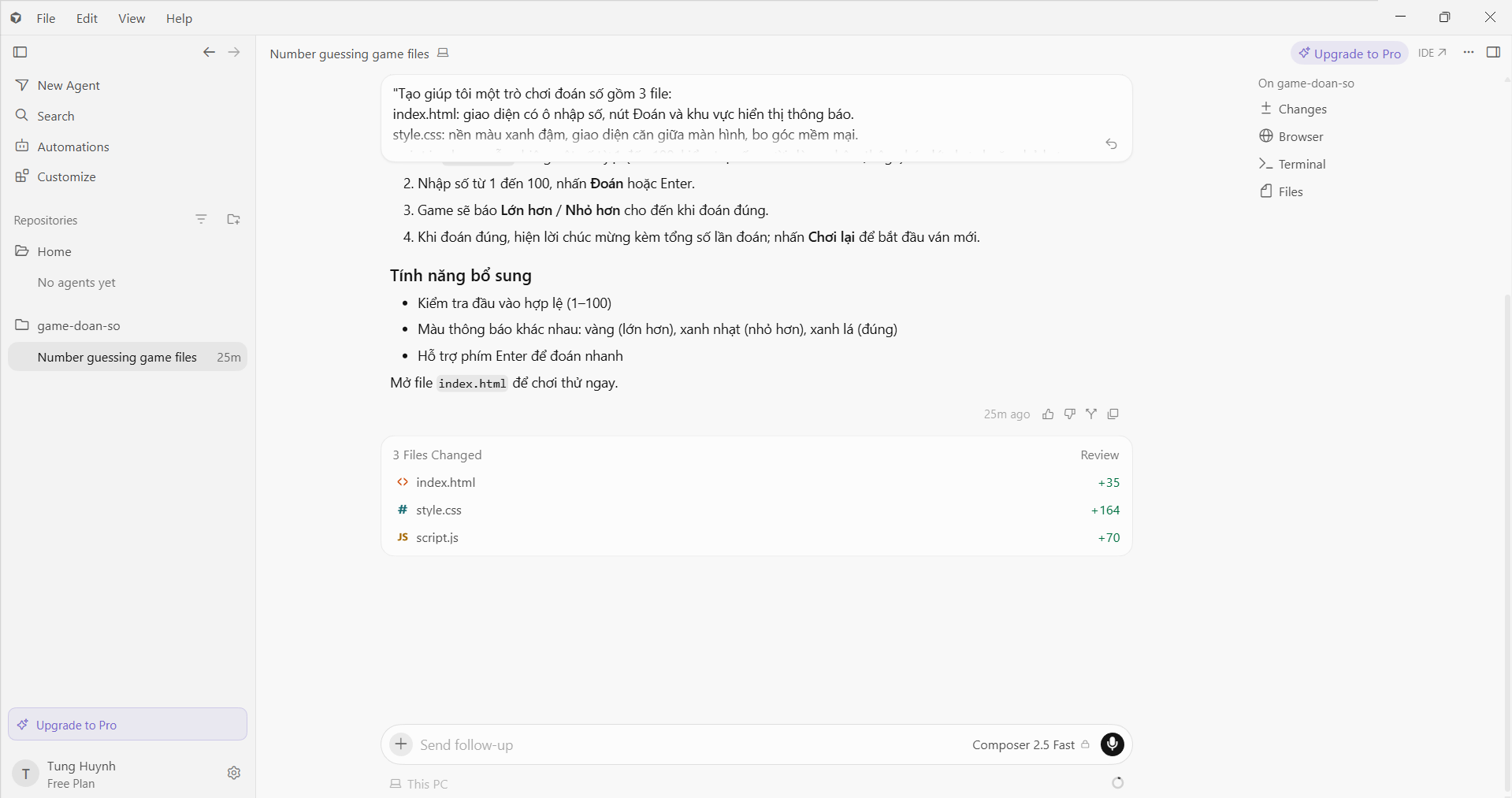
Task: Start voice input with the microphone button
Action: (x=1113, y=744)
